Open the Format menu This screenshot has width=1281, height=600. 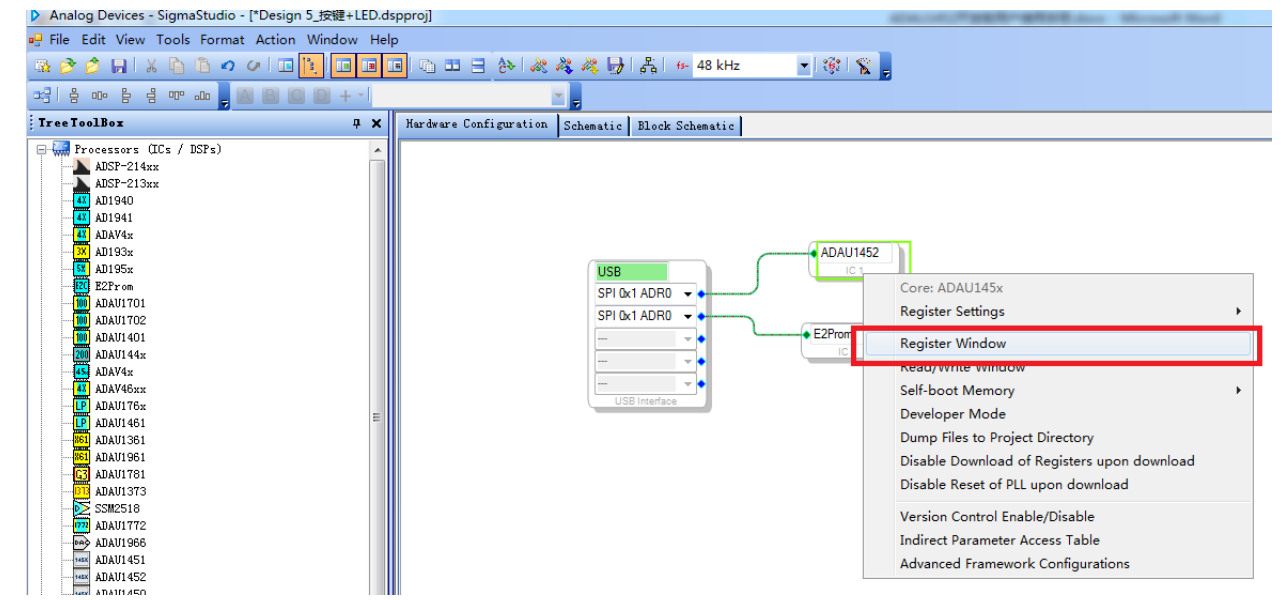pos(222,40)
